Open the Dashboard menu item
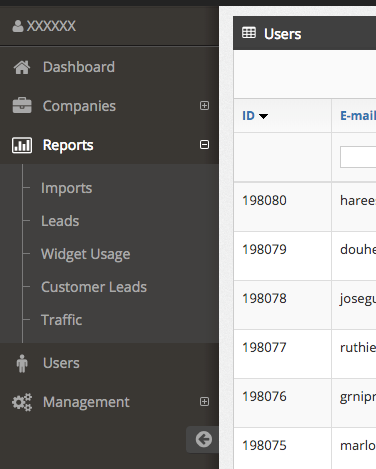376x469 pixels. (x=79, y=67)
